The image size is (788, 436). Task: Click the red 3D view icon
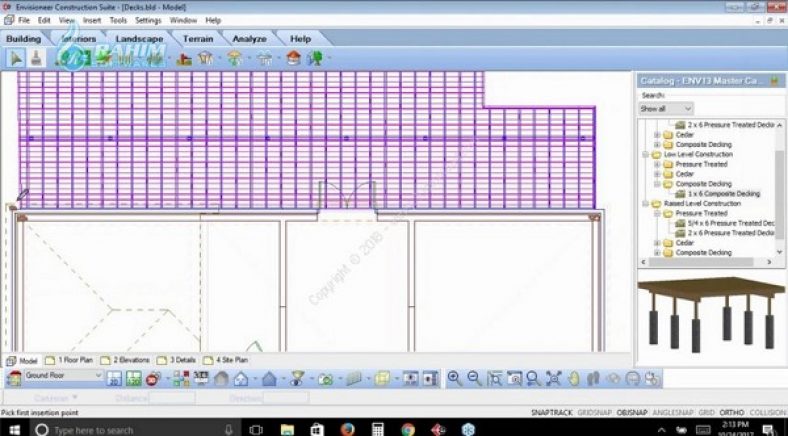pyautogui.click(x=153, y=379)
